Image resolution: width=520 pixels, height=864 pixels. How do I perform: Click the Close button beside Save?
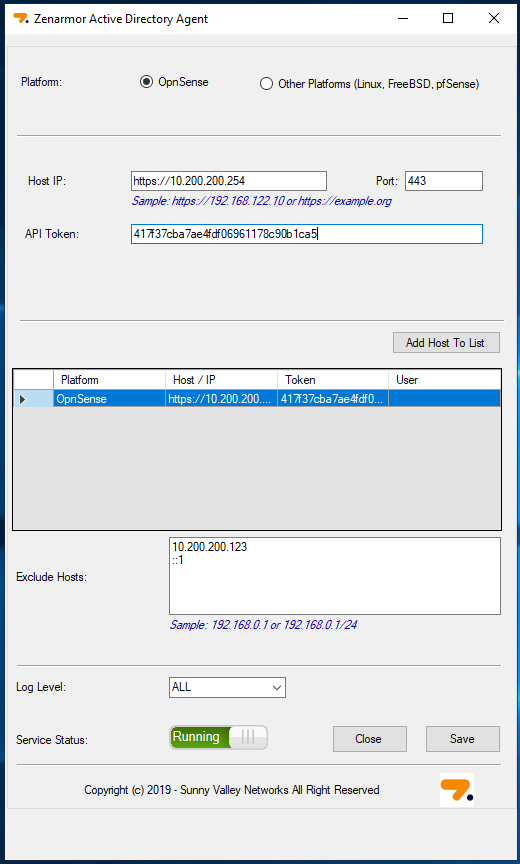370,739
